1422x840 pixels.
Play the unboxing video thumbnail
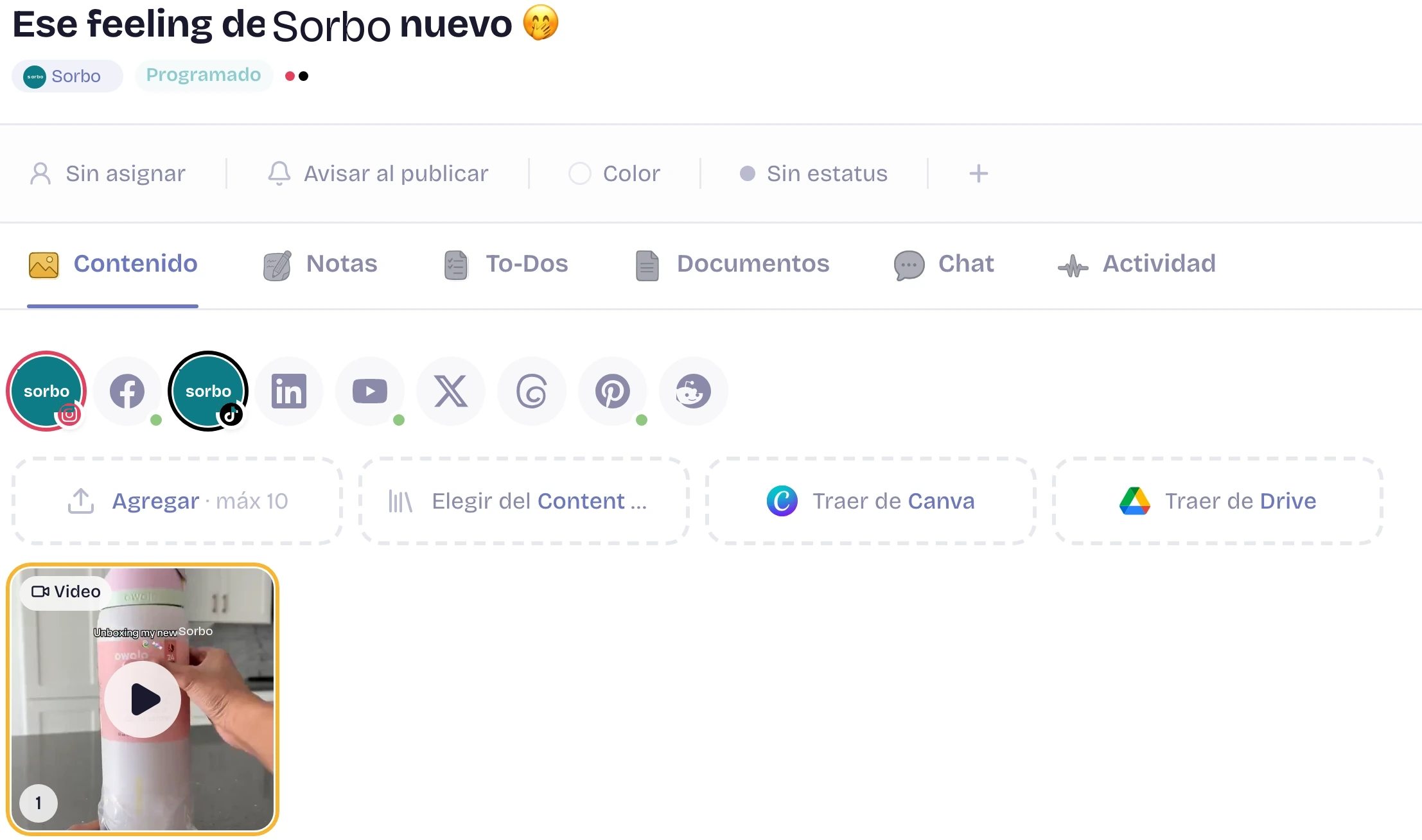[143, 699]
